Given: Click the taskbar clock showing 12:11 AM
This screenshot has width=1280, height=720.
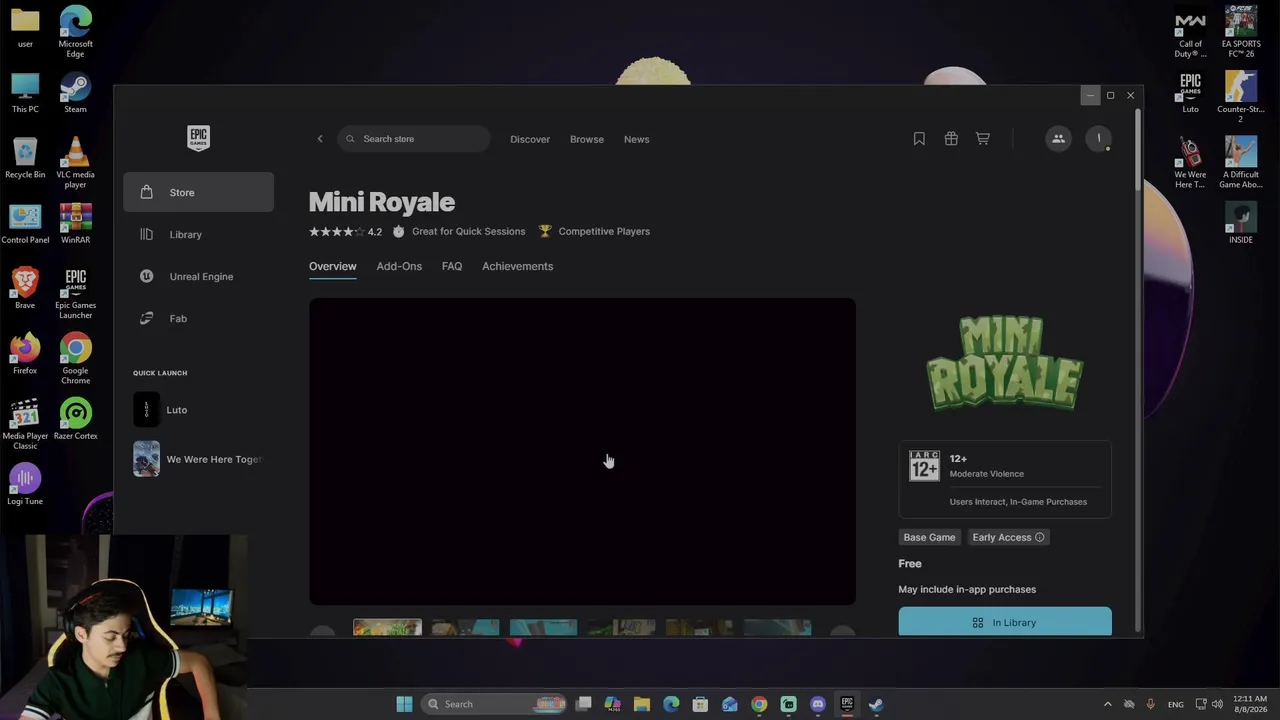Looking at the screenshot, I should pos(1250,704).
